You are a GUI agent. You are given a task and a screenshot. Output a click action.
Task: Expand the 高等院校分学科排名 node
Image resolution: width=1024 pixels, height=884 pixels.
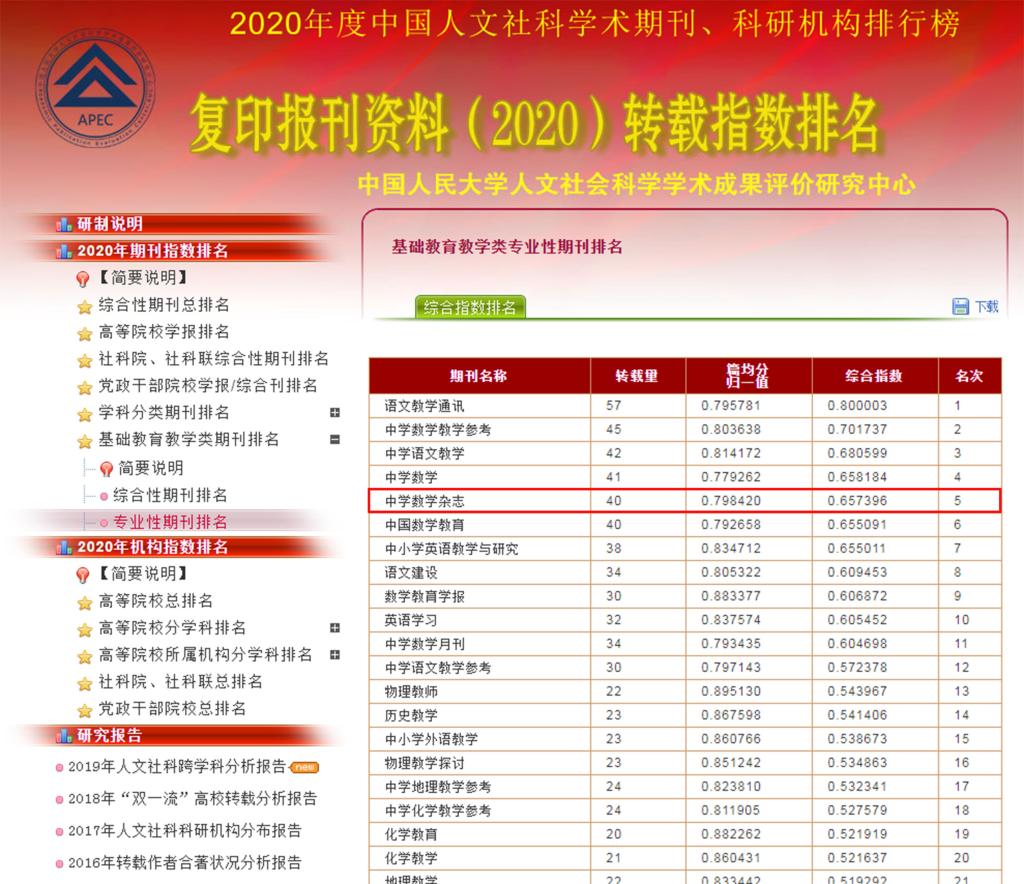pyautogui.click(x=335, y=628)
